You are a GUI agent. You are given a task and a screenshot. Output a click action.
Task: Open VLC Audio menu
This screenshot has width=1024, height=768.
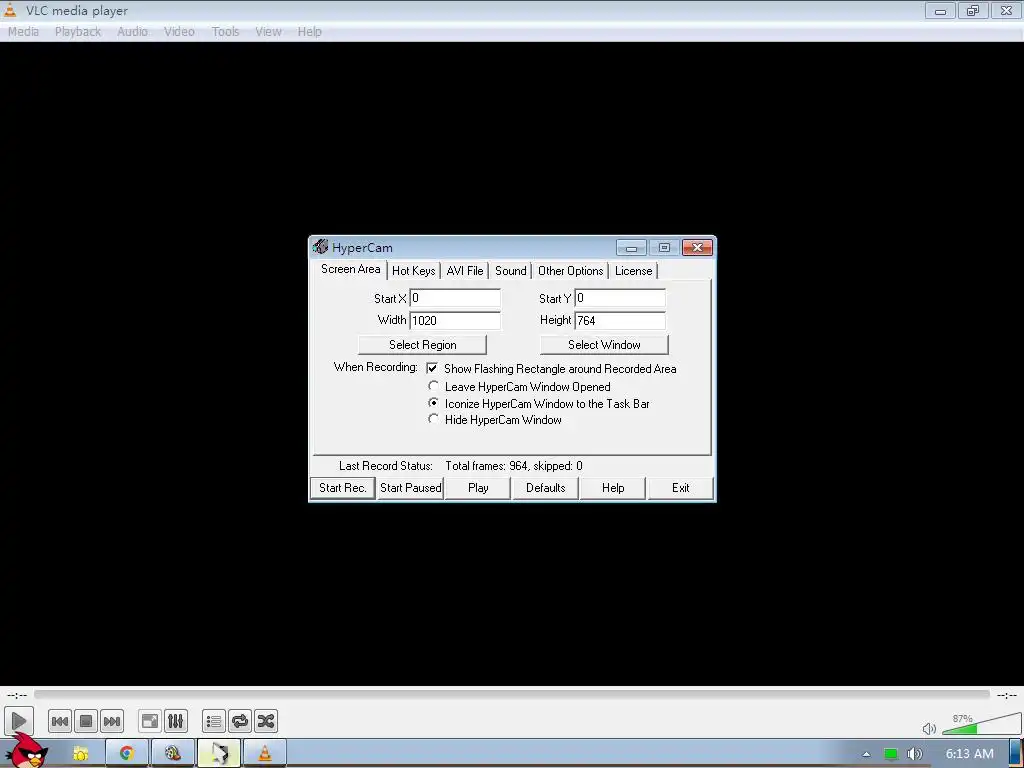click(x=133, y=31)
